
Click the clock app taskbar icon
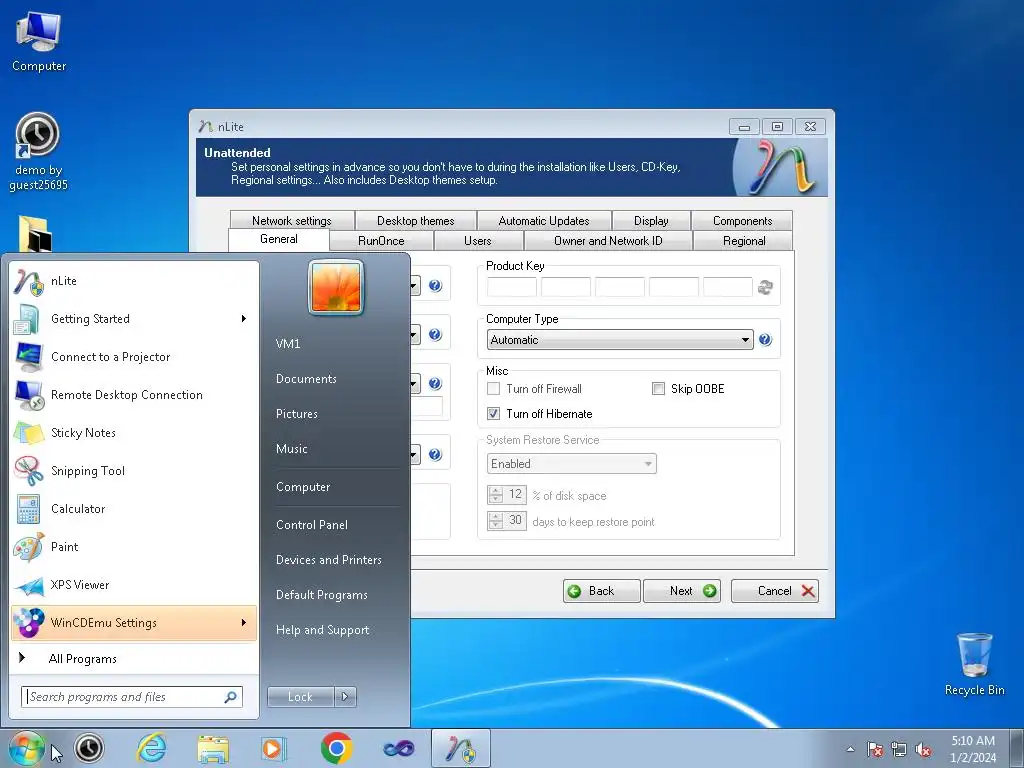[89, 748]
